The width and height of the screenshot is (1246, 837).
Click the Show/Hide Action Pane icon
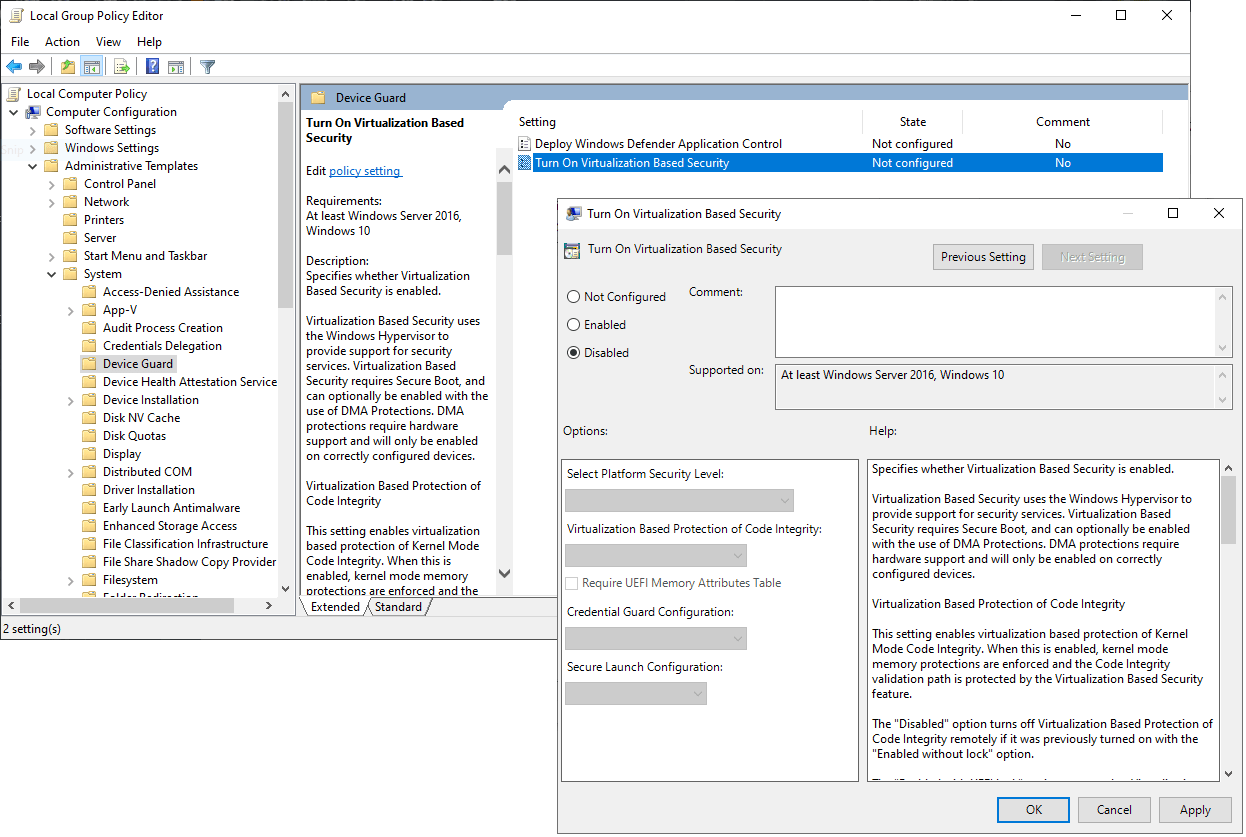pos(176,66)
